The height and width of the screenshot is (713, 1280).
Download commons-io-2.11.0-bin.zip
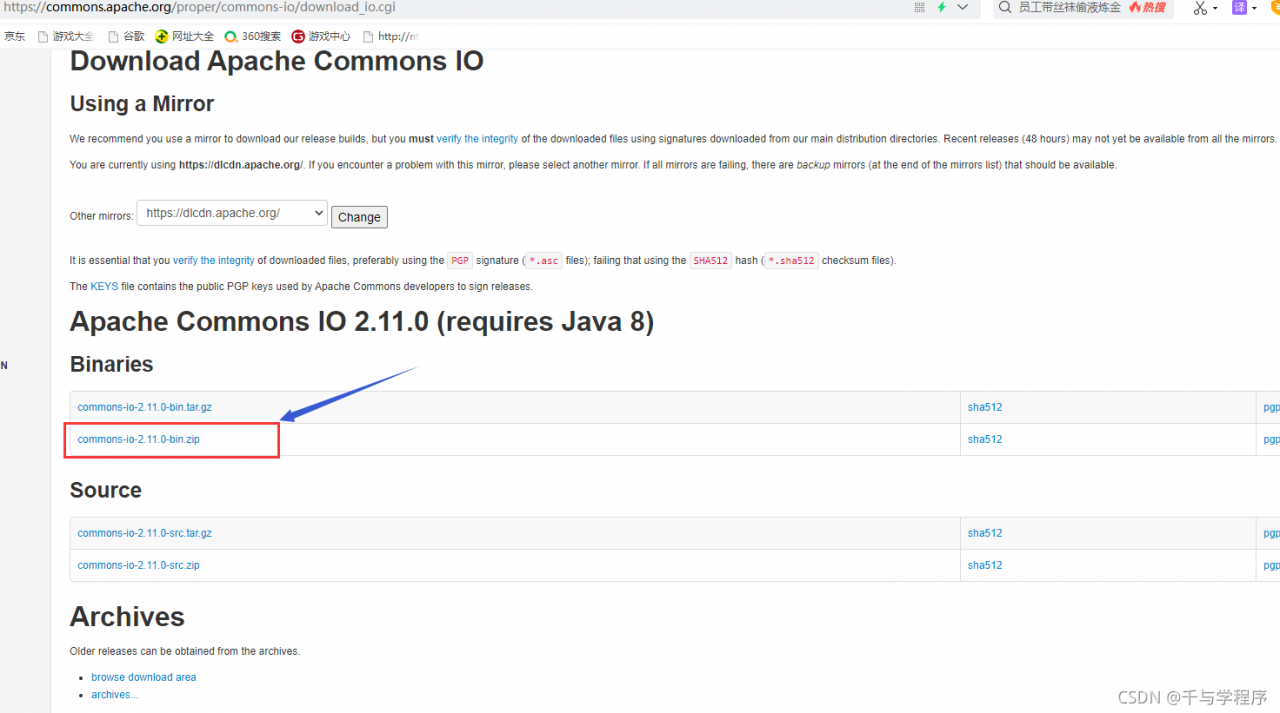(139, 439)
